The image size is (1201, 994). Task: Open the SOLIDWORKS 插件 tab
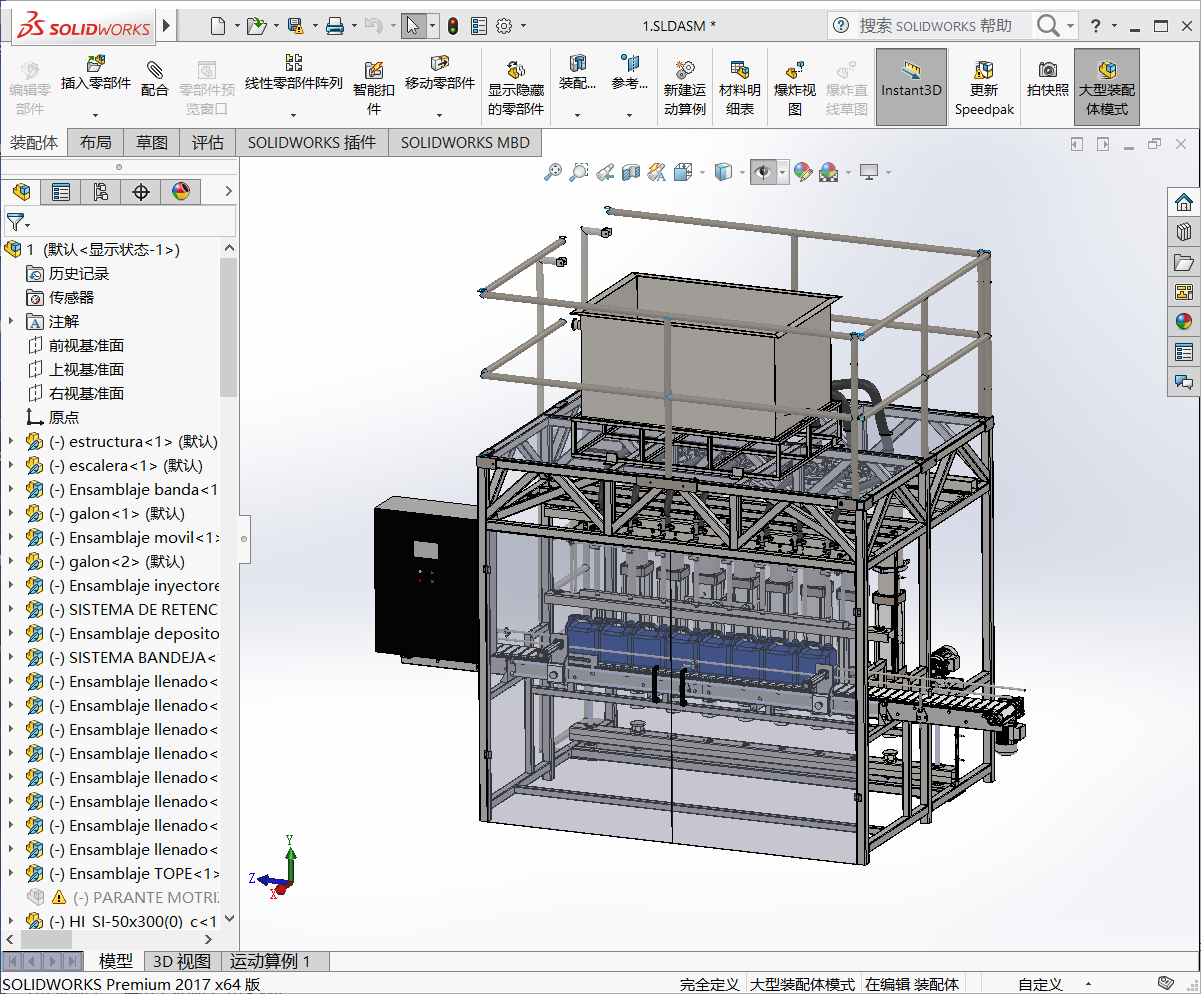(x=311, y=143)
